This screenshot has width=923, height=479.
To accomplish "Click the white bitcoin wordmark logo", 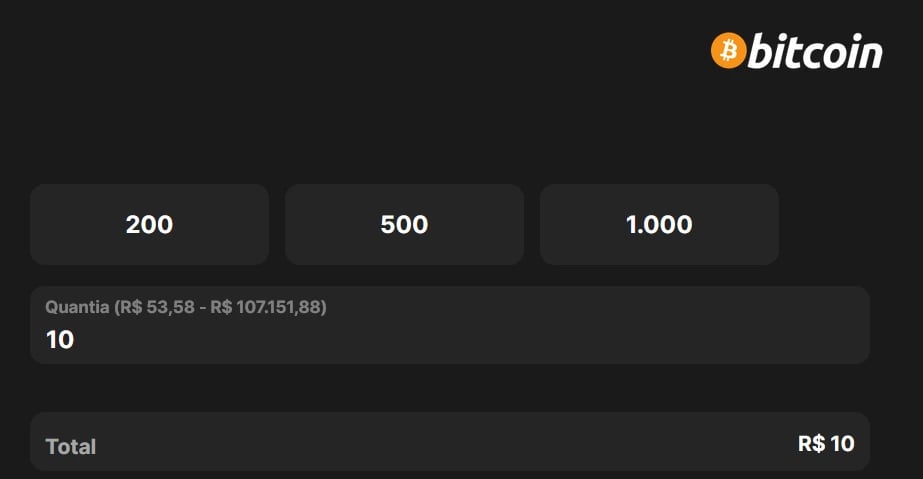I will pyautogui.click(x=815, y=51).
